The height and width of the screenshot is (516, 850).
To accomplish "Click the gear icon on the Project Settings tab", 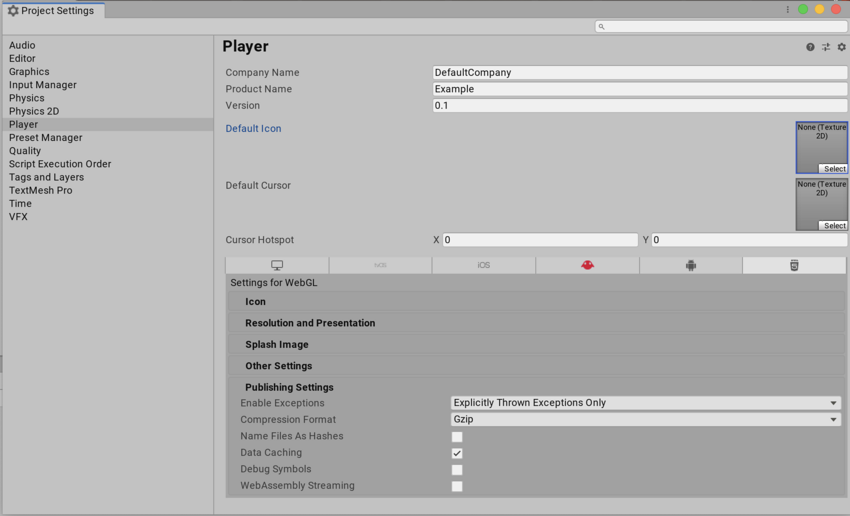I will tap(13, 11).
